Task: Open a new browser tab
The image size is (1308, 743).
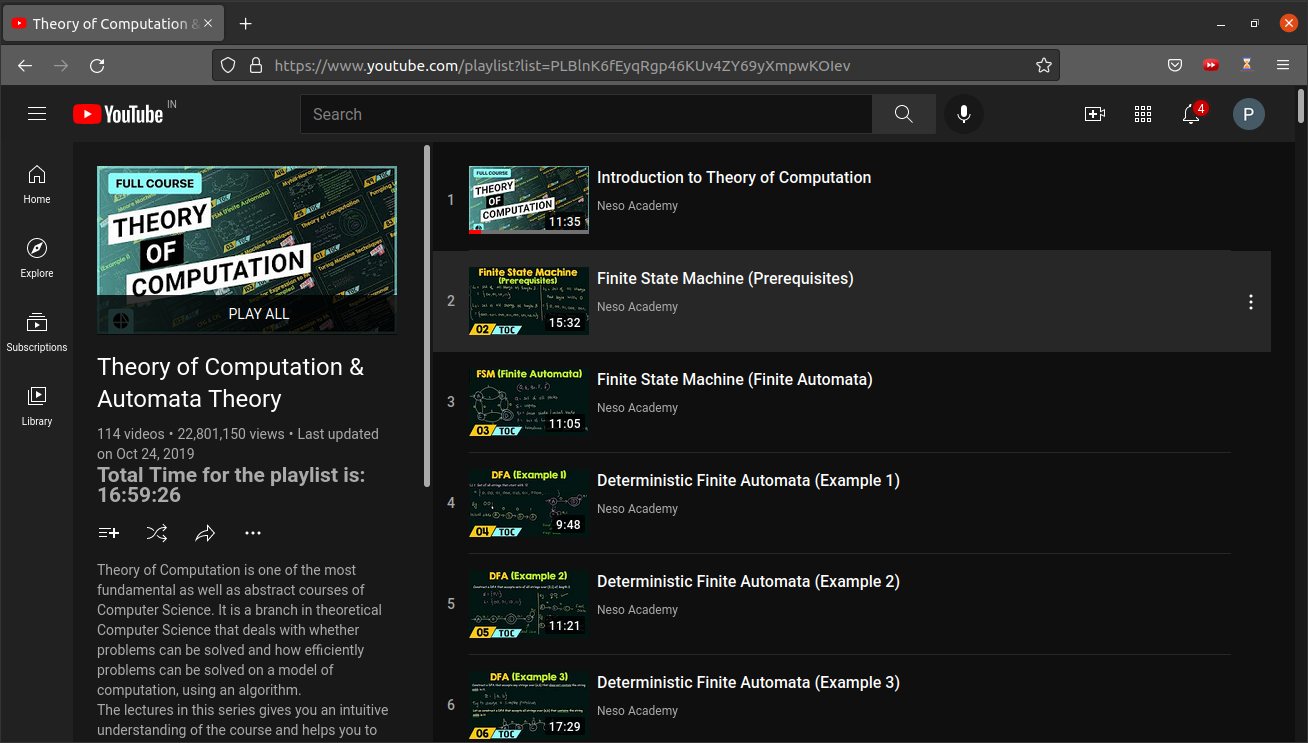Action: 246,23
